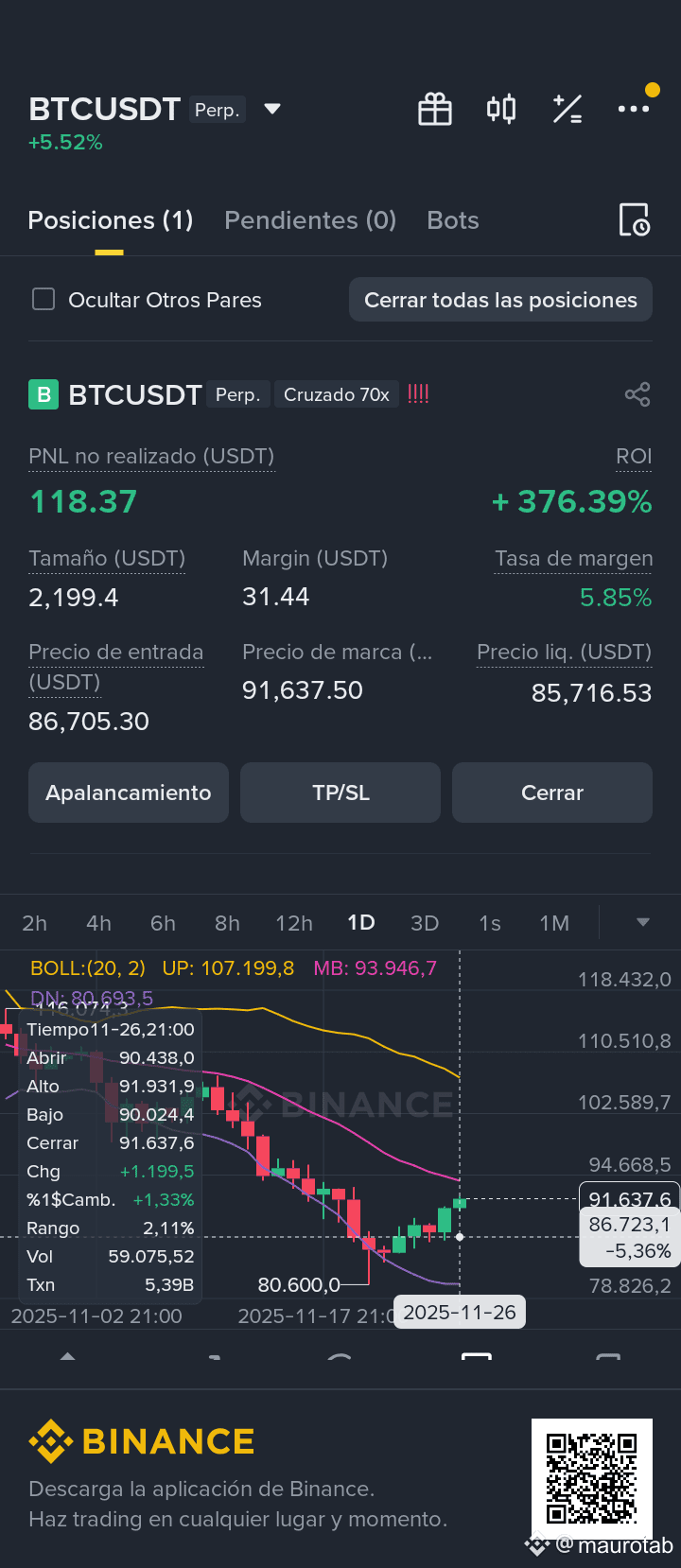Expand more chart timeframe options arrow

643,922
